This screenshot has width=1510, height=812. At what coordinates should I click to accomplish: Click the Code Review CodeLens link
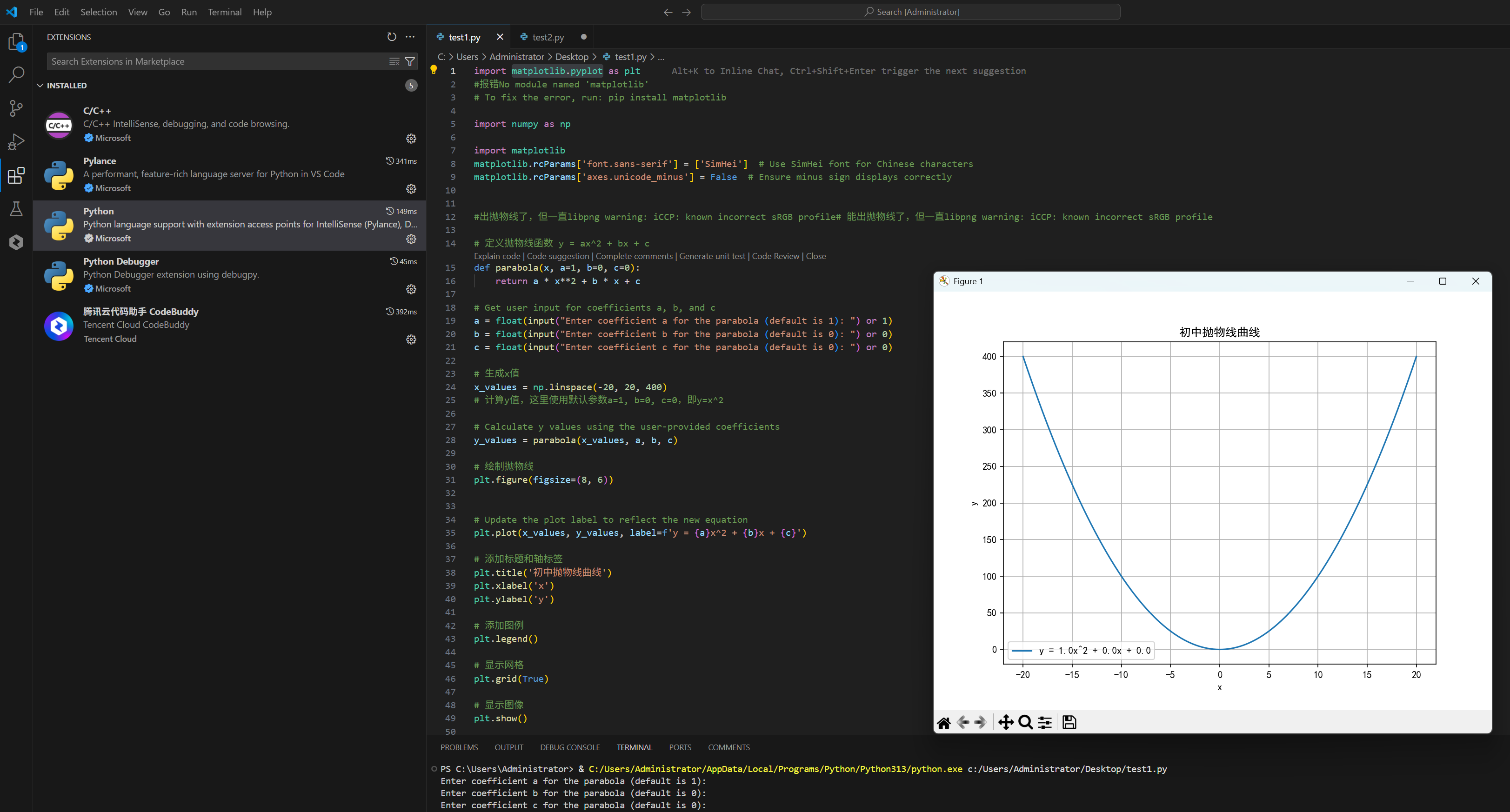[x=775, y=256]
